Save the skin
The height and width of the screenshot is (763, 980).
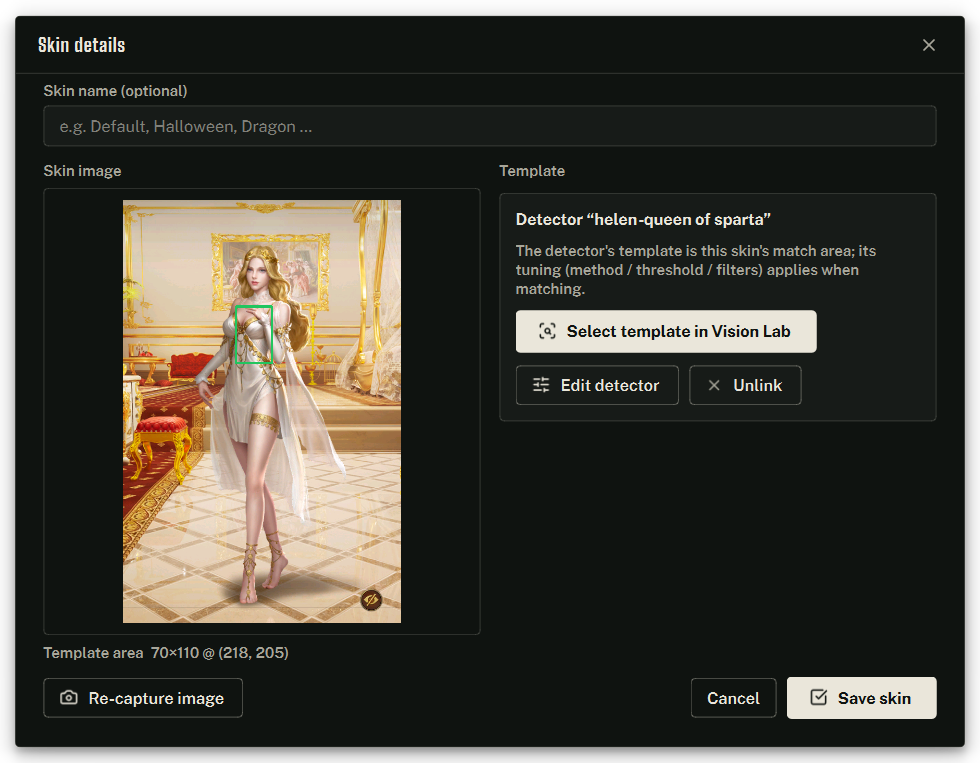pos(861,698)
